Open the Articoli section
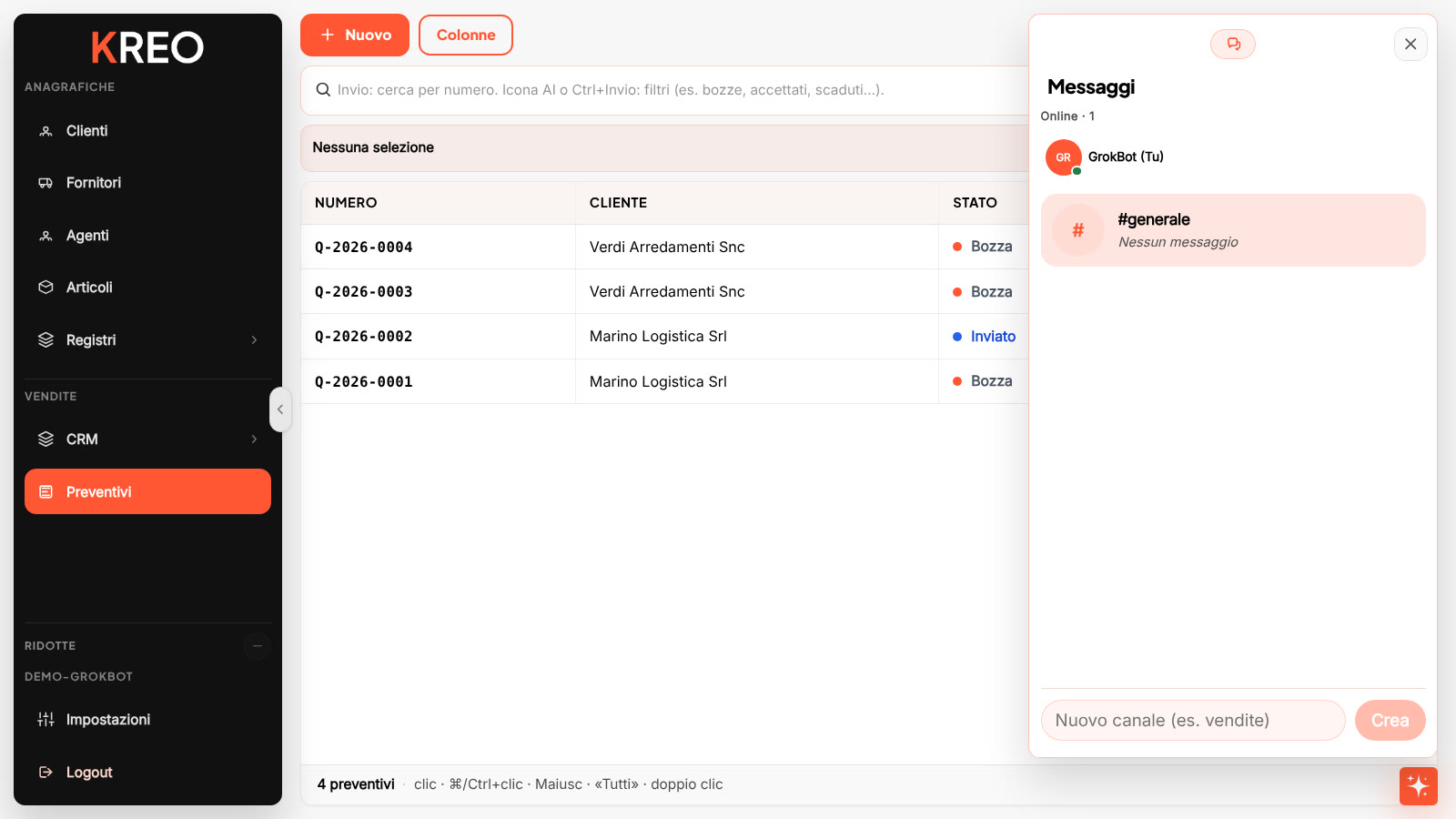This screenshot has width=1456, height=819. click(x=147, y=288)
